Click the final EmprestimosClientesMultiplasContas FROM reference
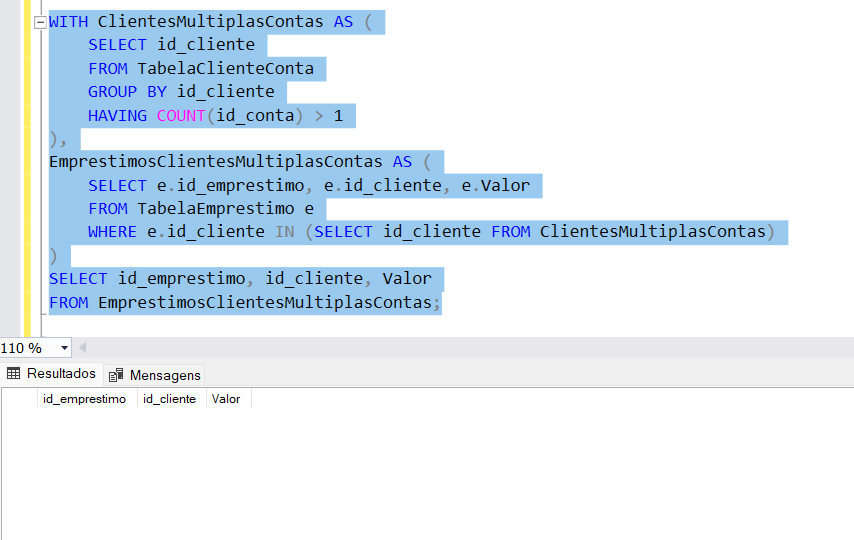Screen dimensions: 854x540 pos(265,302)
